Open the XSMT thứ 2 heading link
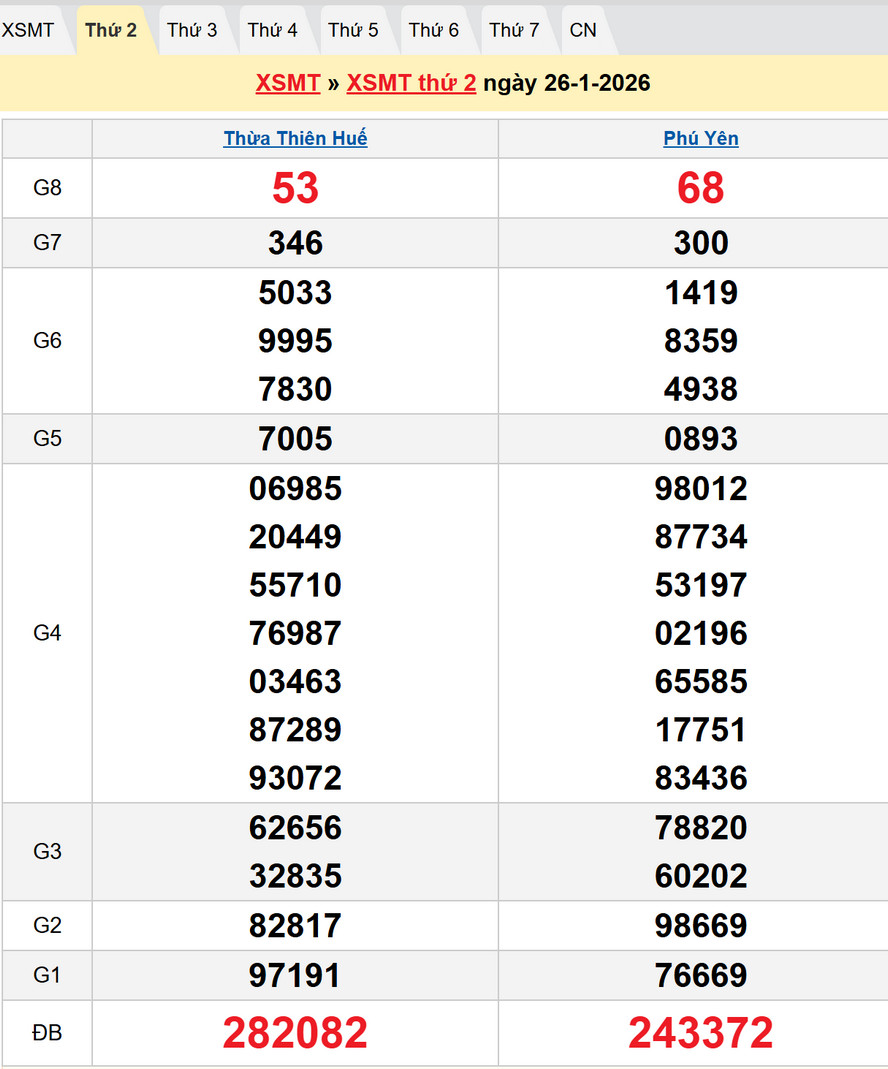 pyautogui.click(x=411, y=83)
